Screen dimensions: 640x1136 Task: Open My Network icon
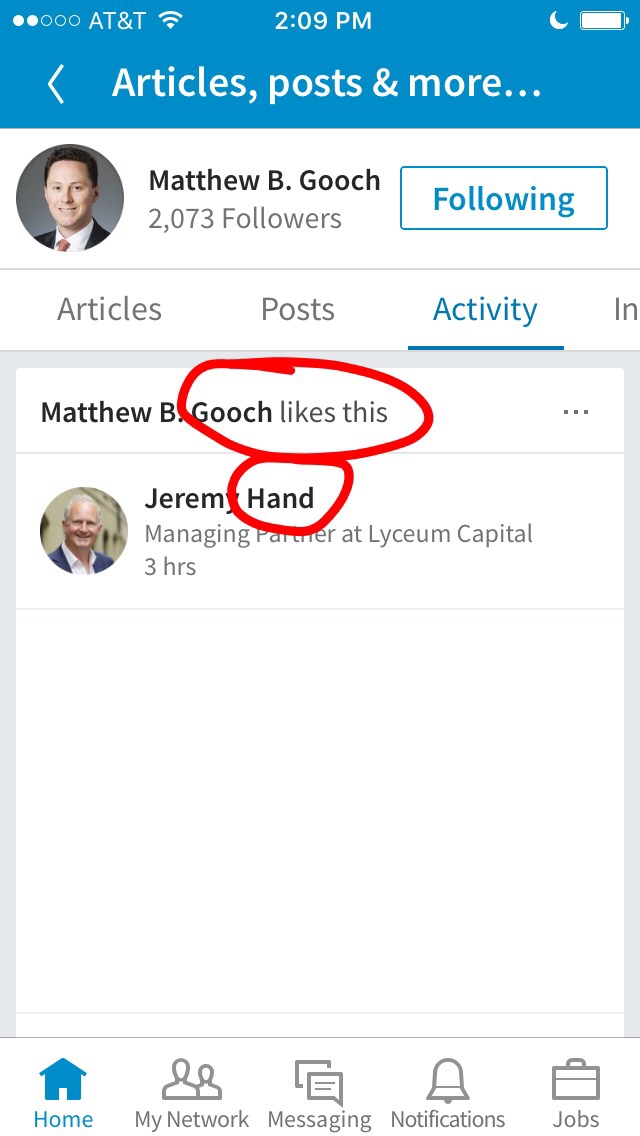(x=191, y=1079)
